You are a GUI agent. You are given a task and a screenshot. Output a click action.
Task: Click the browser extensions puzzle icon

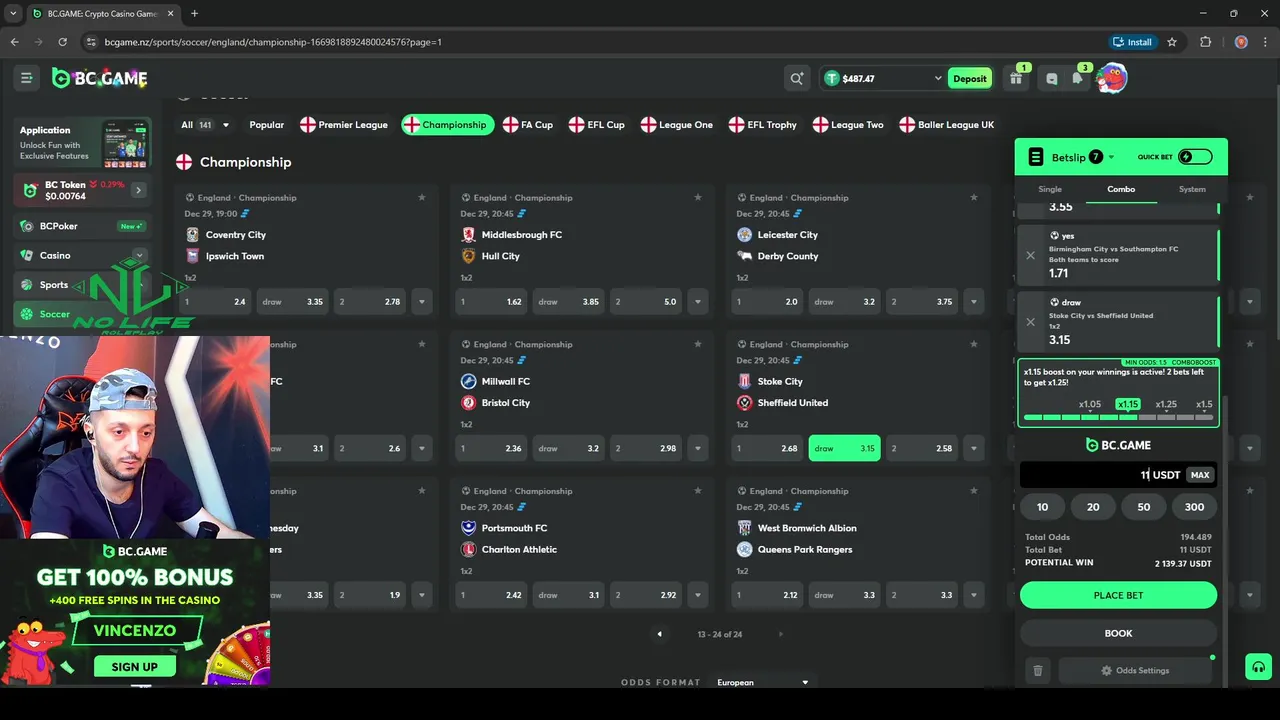point(1205,42)
